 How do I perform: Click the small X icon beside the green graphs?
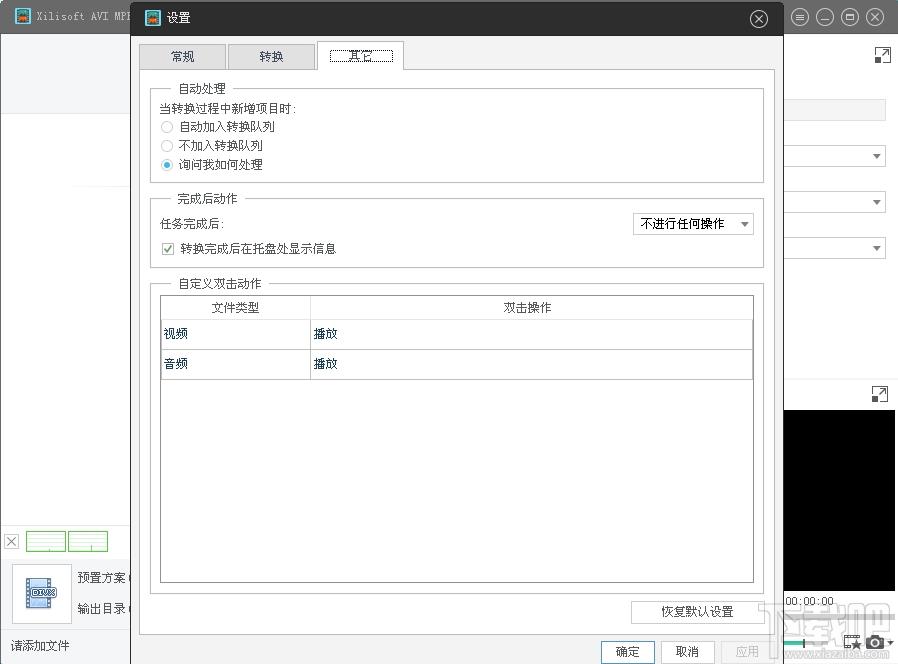pos(12,541)
